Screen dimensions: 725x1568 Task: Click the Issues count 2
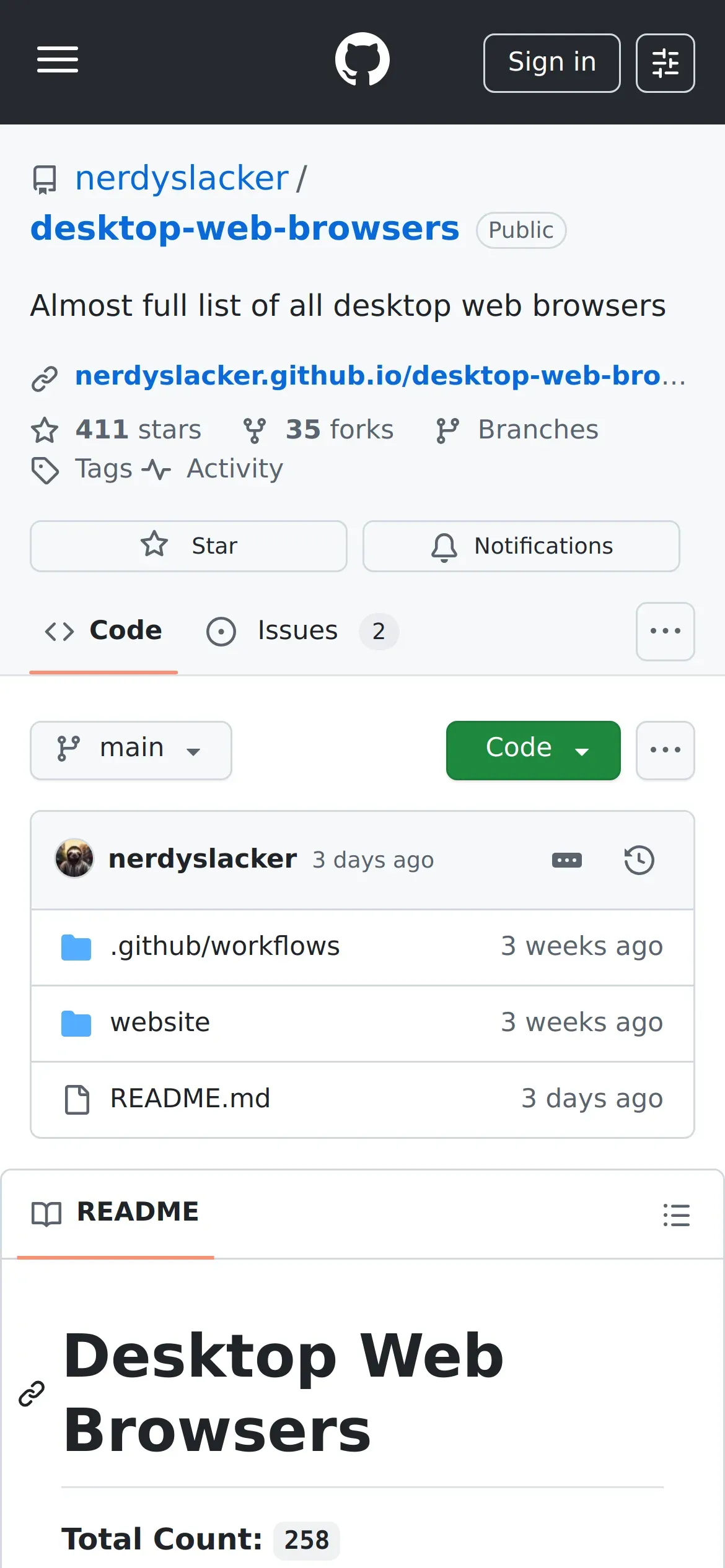coord(379,632)
